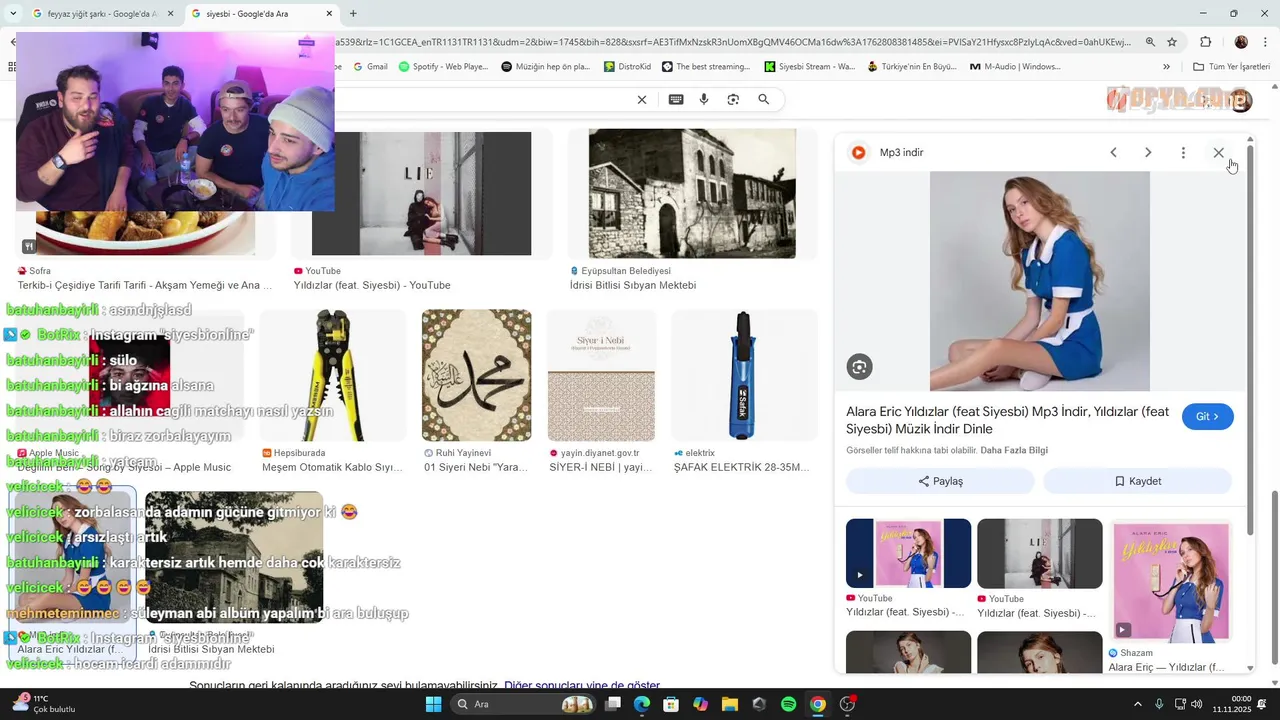
Task: Open Diğer sonuçları yine de göster link
Action: pos(582,685)
